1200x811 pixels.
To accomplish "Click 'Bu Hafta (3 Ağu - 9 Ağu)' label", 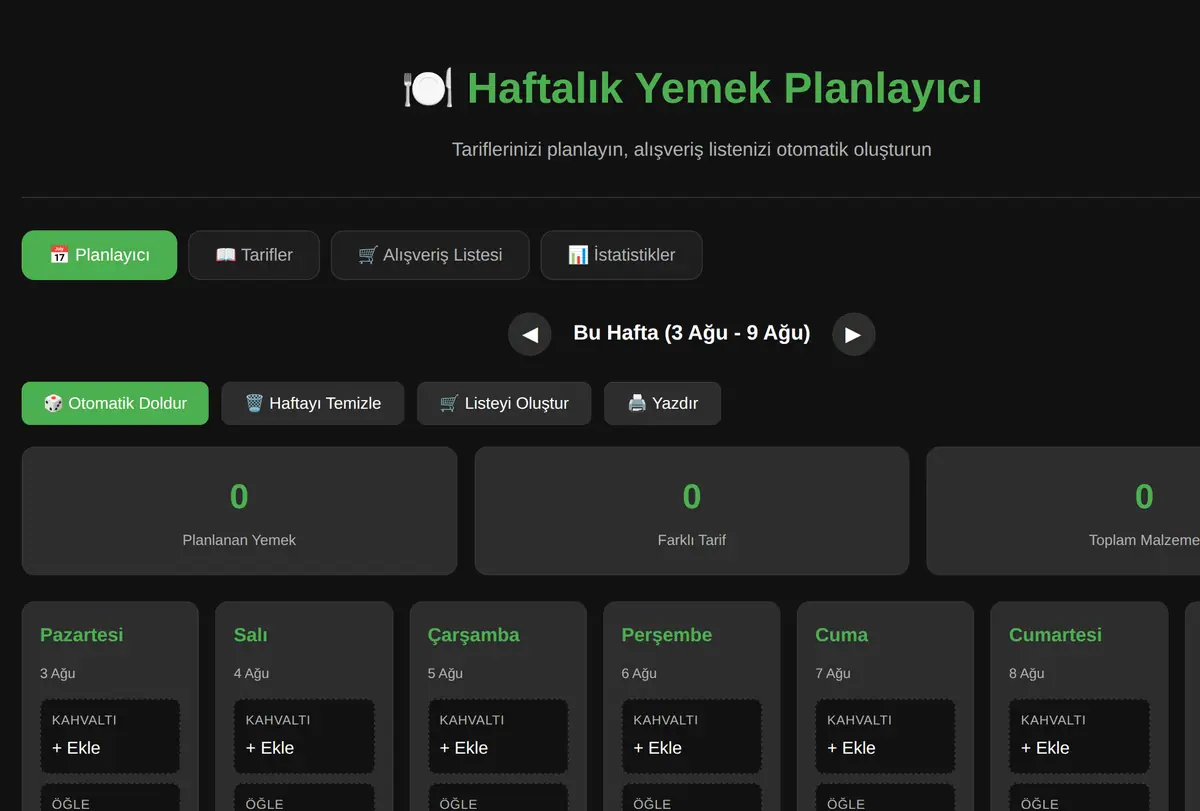I will point(692,333).
